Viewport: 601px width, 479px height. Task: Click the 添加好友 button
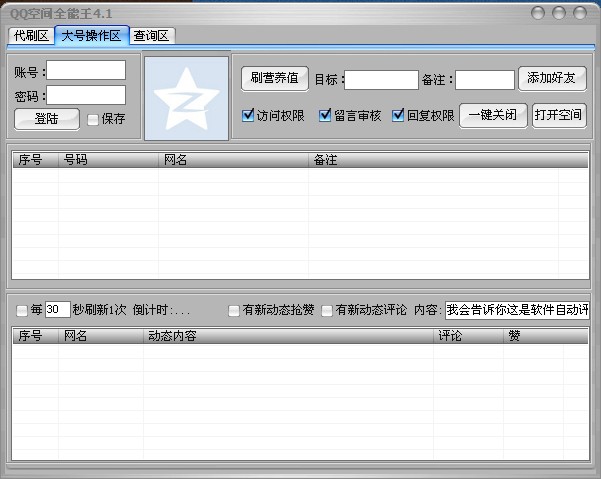(x=552, y=79)
